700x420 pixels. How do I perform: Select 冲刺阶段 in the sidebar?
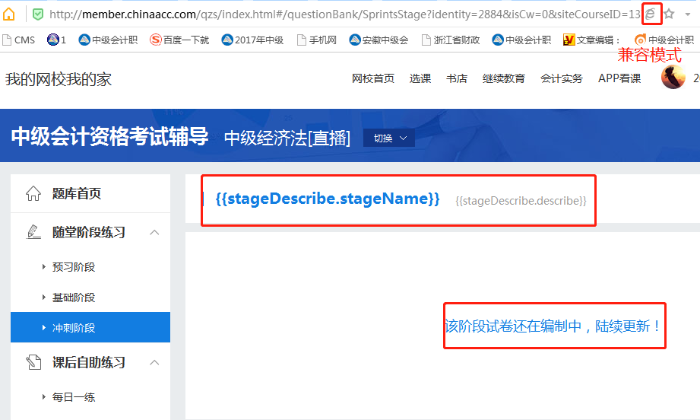click(73, 327)
